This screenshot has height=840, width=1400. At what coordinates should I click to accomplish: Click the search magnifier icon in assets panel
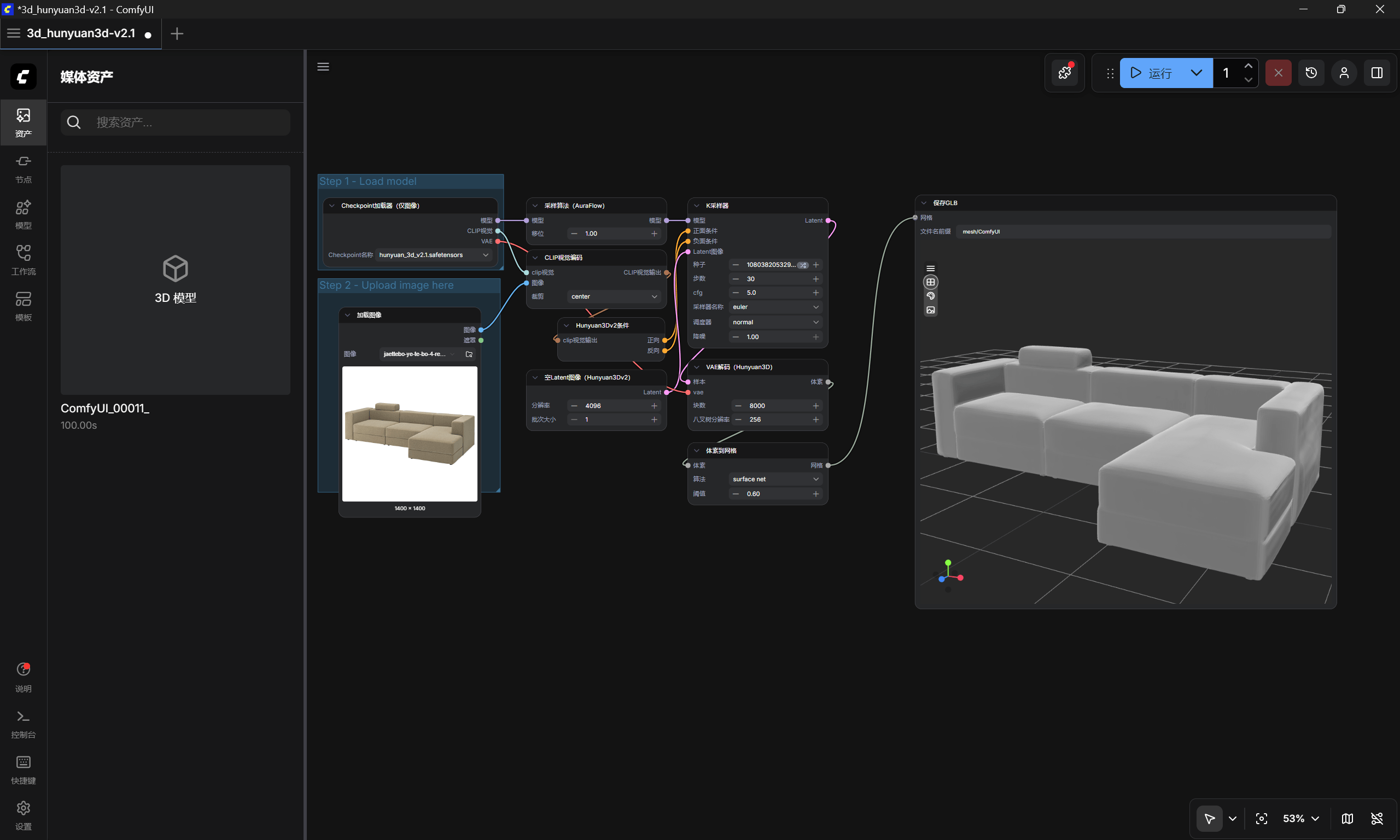click(74, 122)
